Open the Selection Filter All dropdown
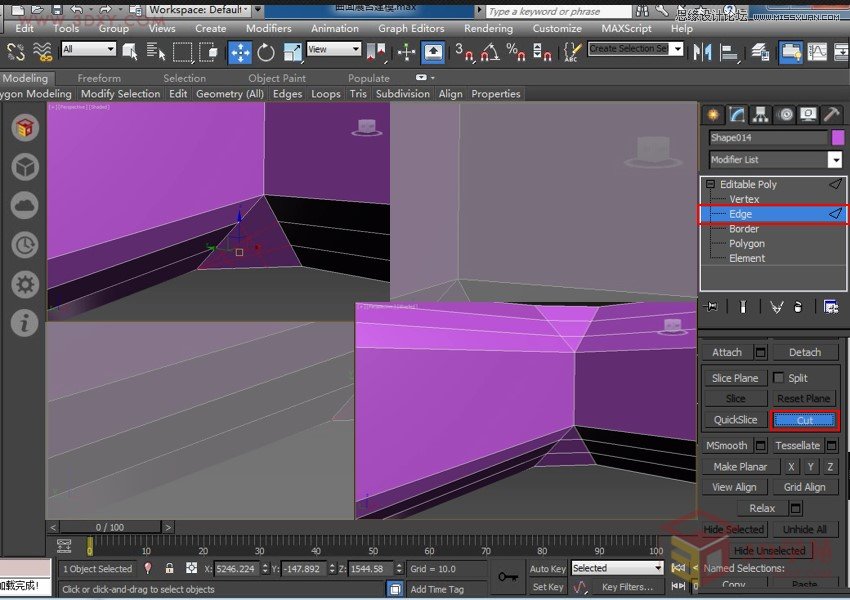Viewport: 850px width, 600px height. (x=88, y=49)
